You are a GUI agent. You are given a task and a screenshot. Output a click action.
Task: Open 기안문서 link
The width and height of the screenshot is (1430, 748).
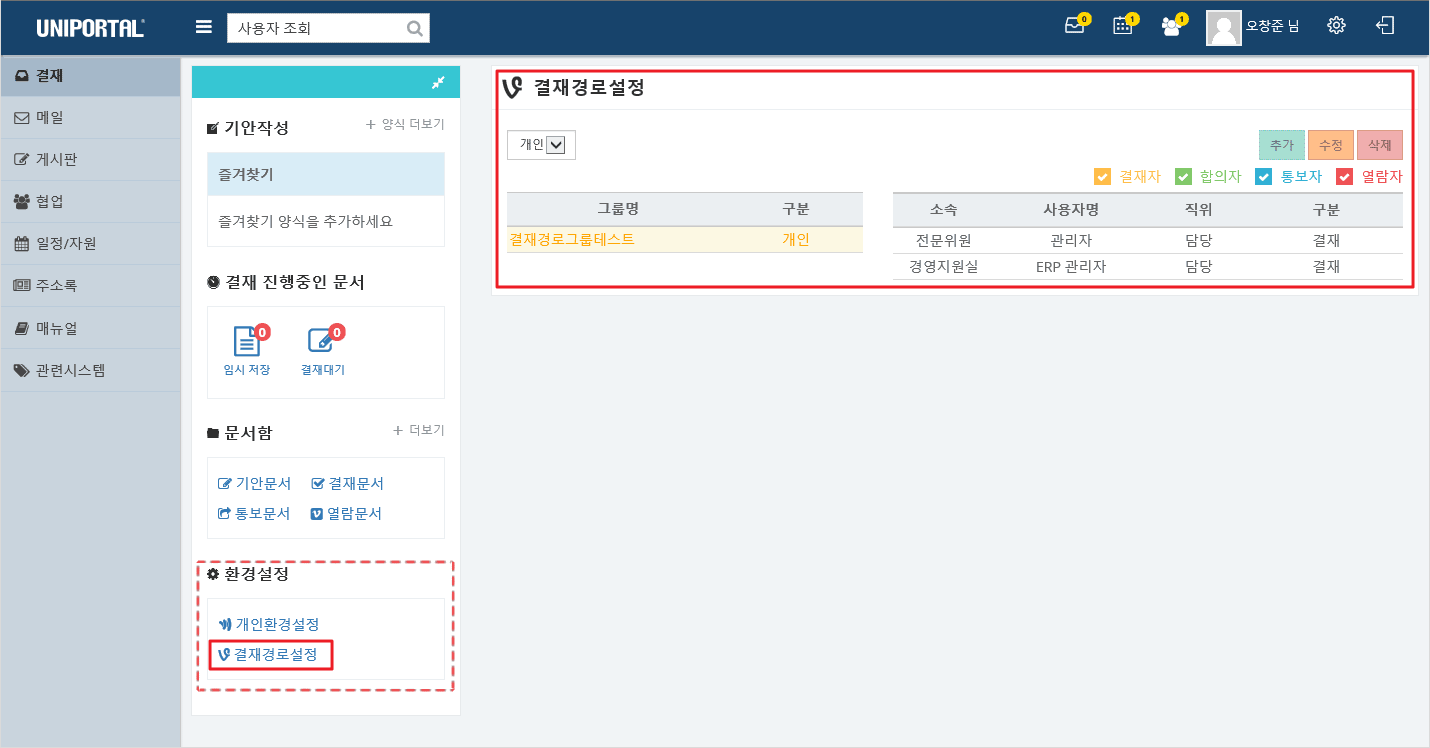[255, 483]
